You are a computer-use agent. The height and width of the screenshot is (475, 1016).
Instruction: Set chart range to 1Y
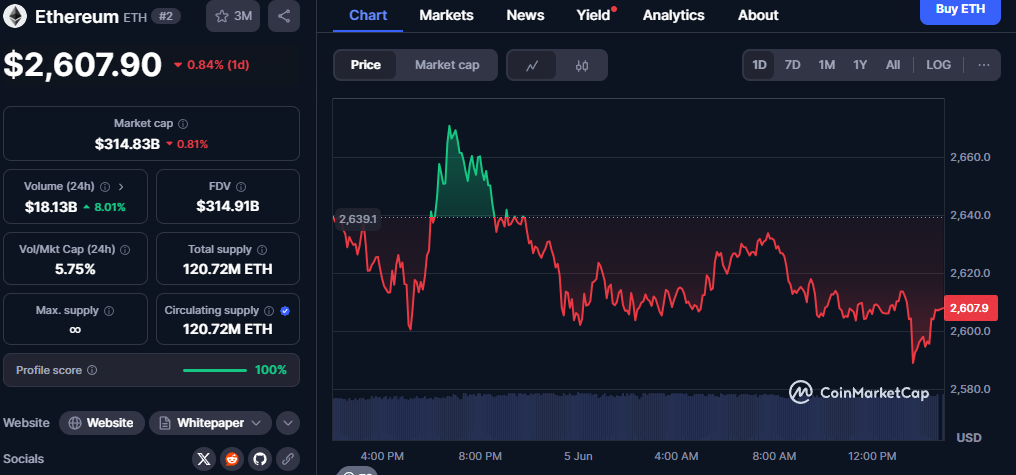860,65
